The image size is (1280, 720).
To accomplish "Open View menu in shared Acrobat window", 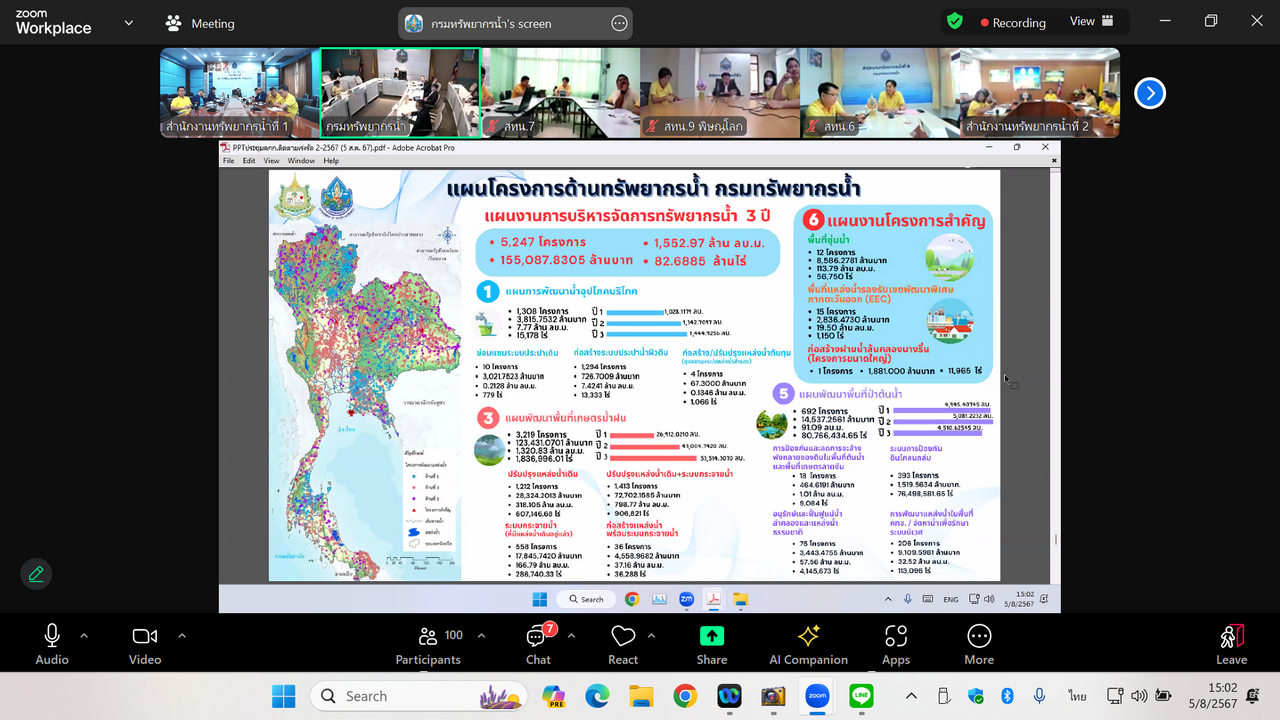I will (x=272, y=161).
